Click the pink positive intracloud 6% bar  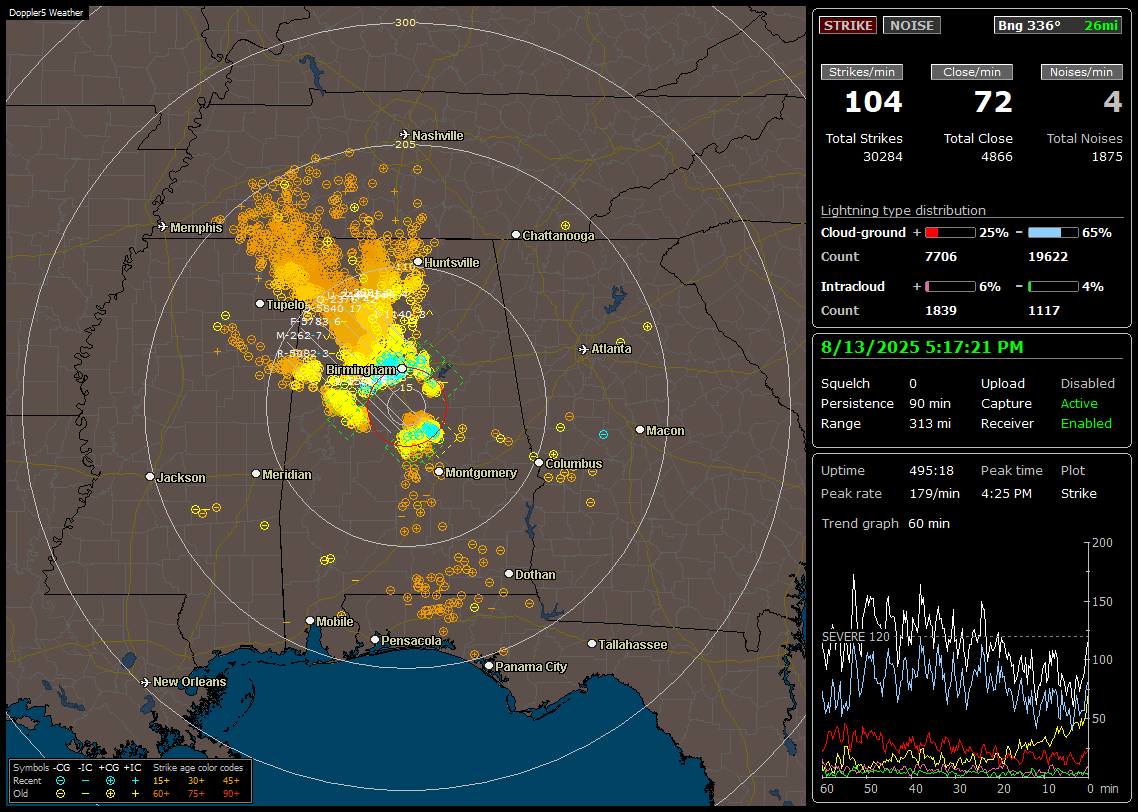(x=950, y=287)
